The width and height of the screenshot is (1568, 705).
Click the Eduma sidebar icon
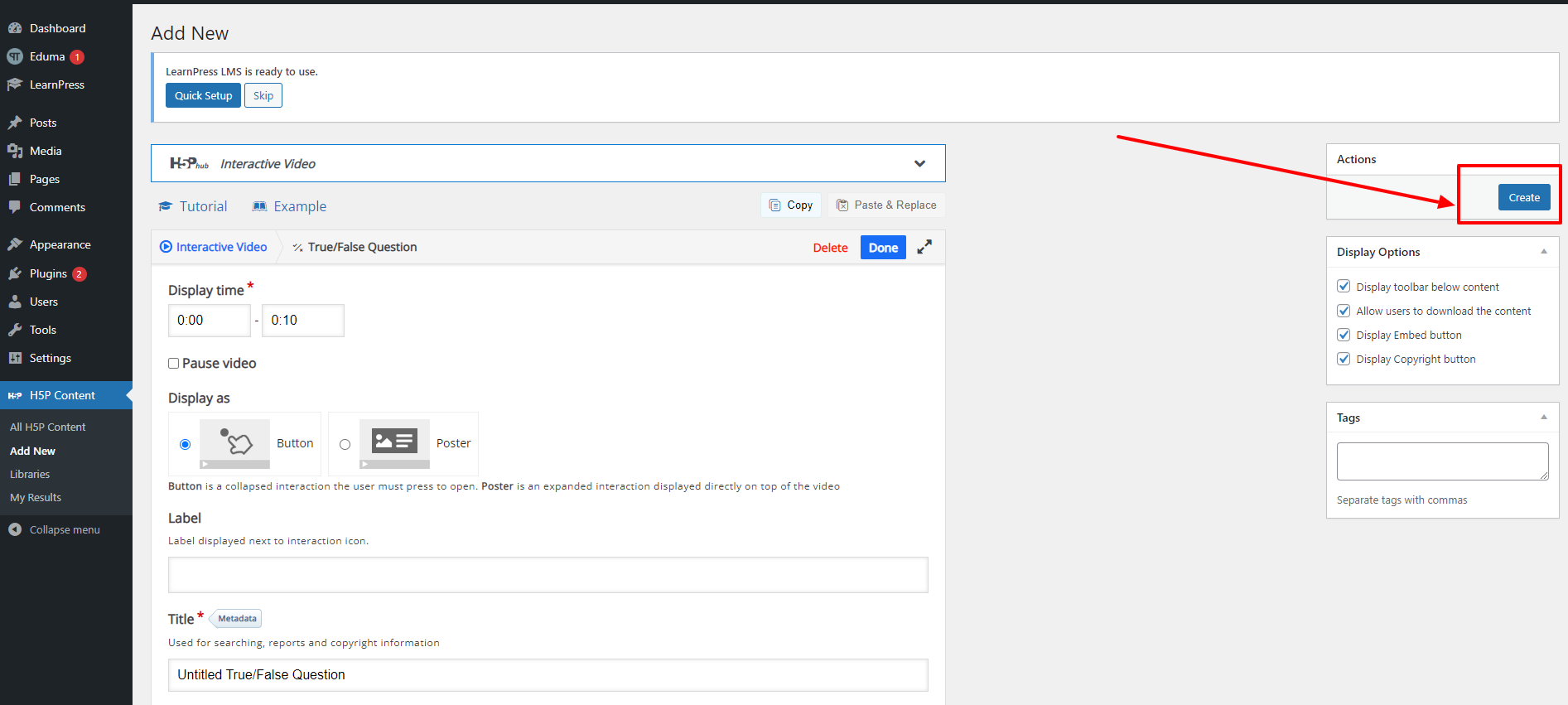click(x=15, y=56)
